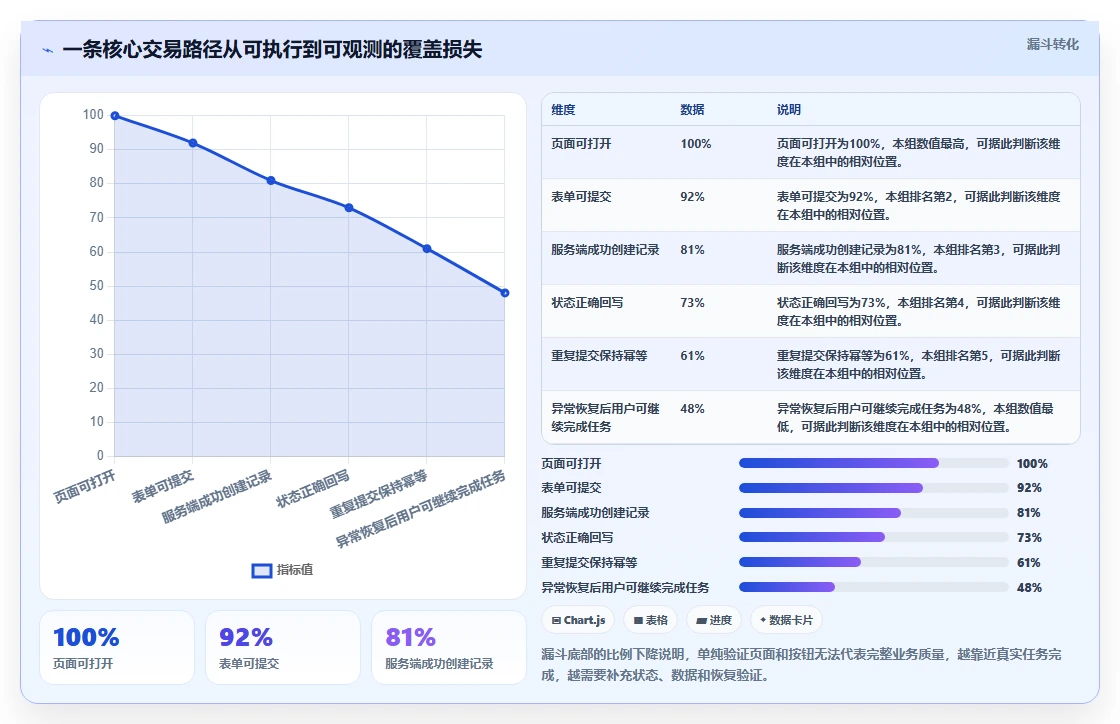Click the 数据 table column header

point(692,110)
